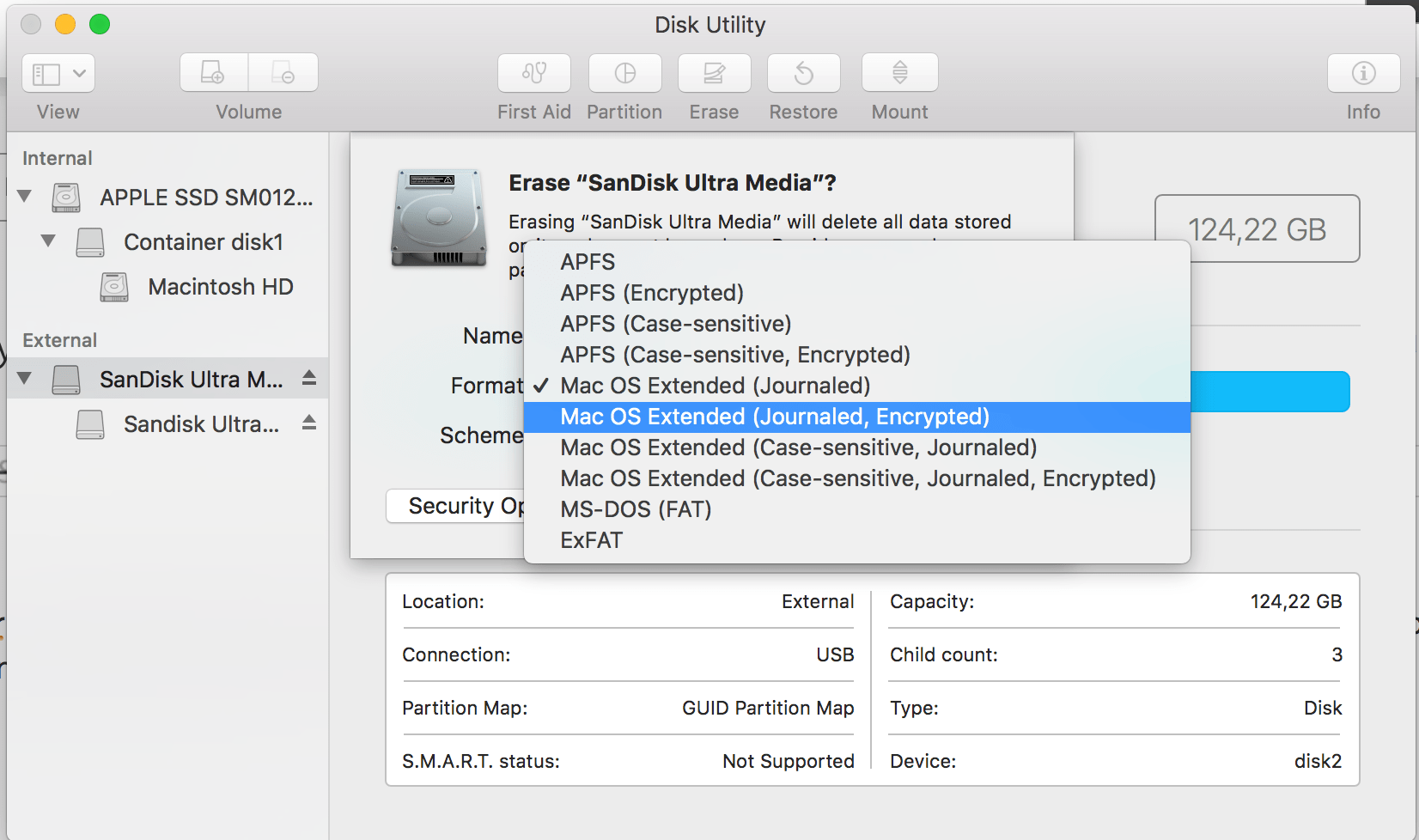Run First Aid on the selected disk
This screenshot has width=1419, height=840.
click(533, 73)
